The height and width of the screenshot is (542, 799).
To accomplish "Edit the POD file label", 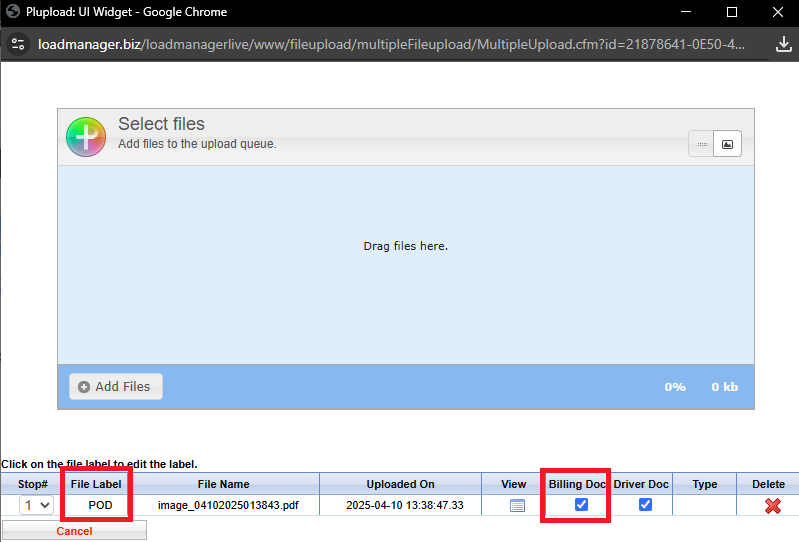I will [x=100, y=506].
